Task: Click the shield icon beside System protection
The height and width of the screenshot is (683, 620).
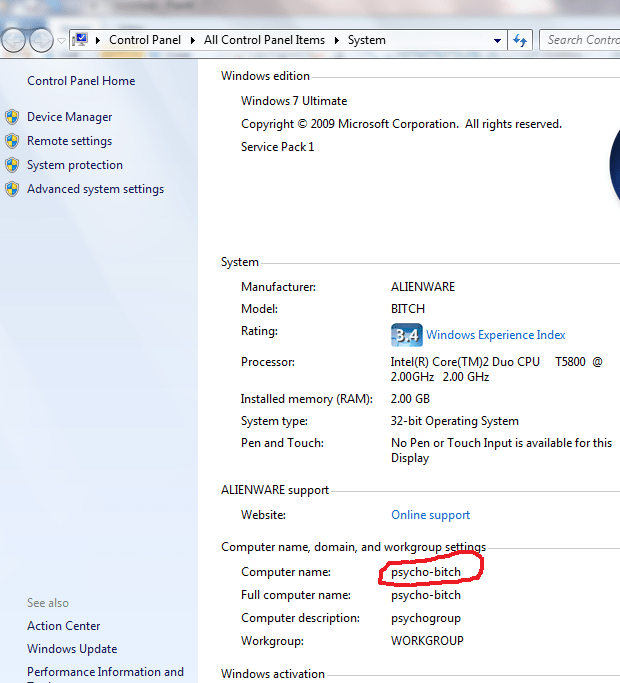Action: click(12, 165)
